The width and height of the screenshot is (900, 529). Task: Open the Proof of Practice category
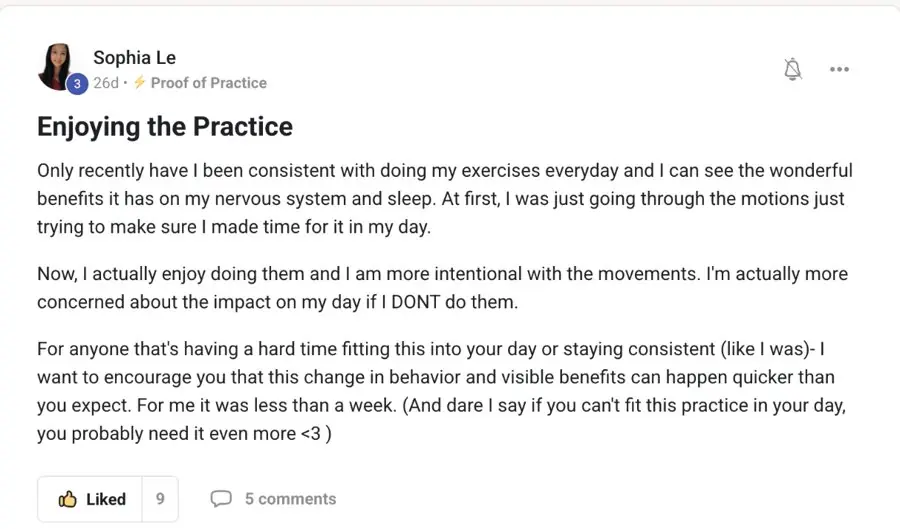tap(208, 83)
